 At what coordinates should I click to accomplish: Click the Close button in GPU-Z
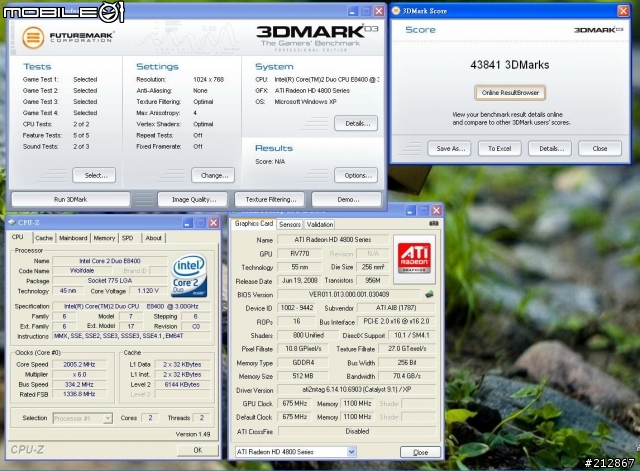click(x=420, y=452)
